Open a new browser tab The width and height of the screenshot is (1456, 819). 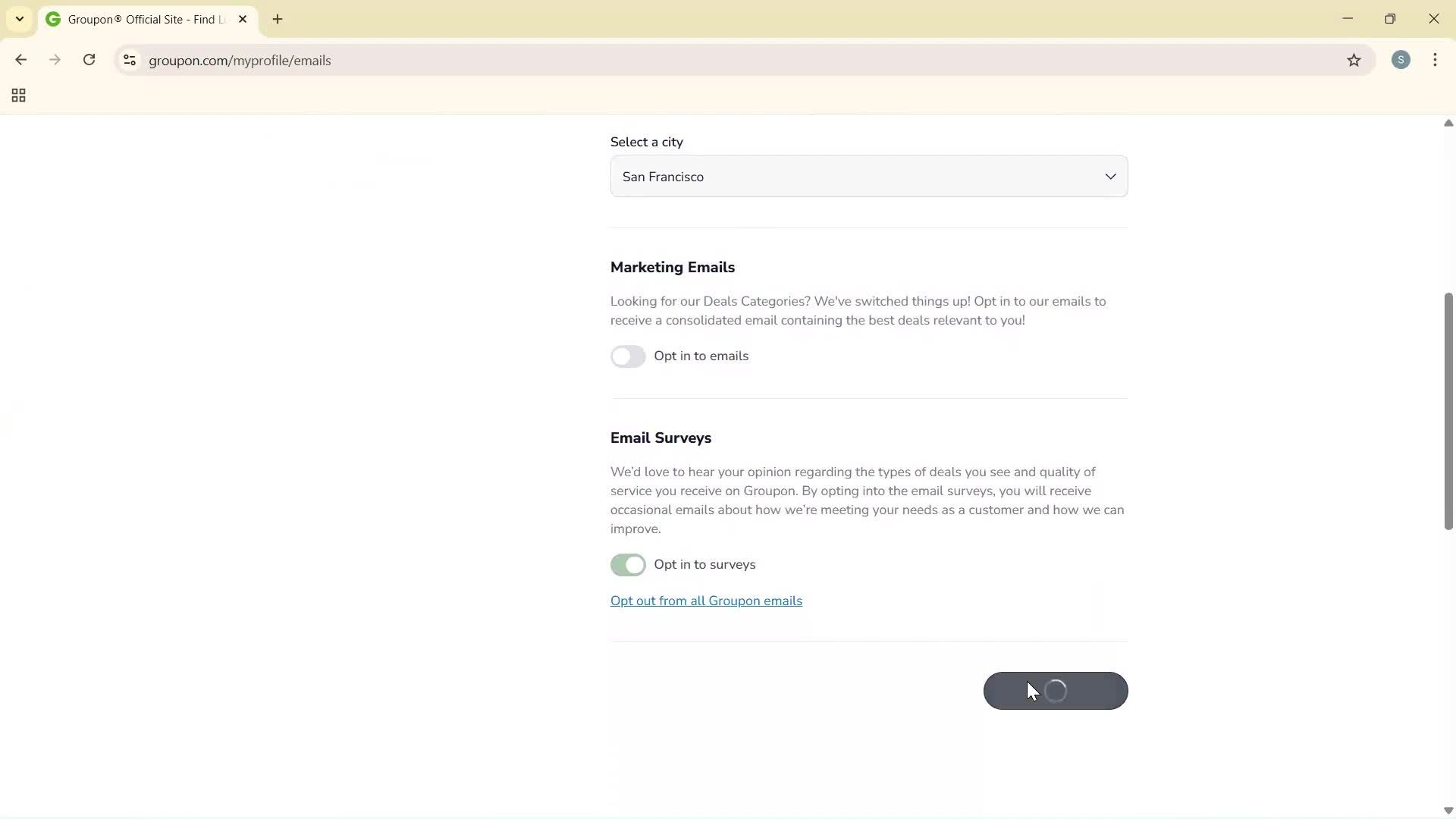278,19
